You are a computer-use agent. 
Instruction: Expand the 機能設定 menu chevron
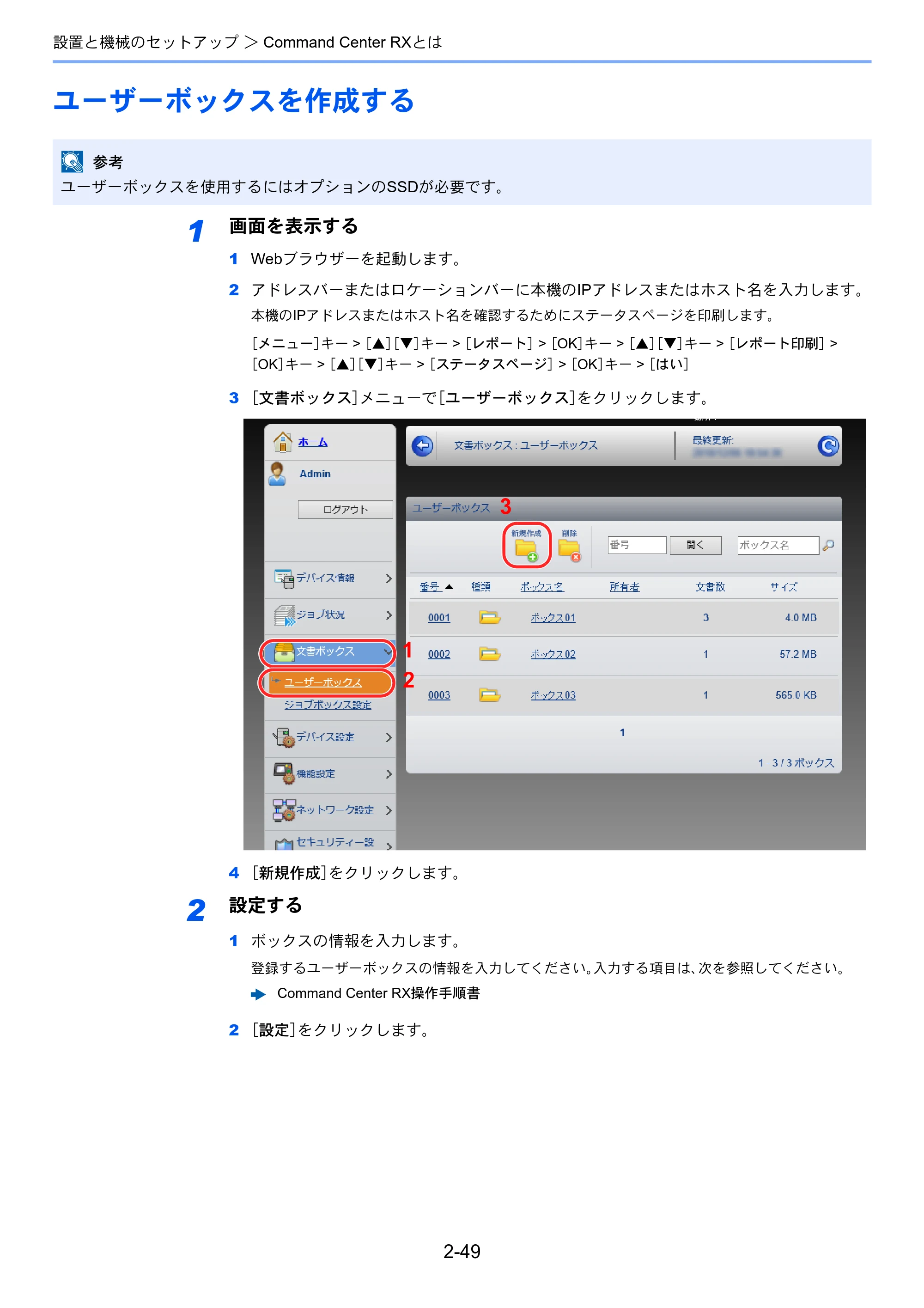point(389,773)
